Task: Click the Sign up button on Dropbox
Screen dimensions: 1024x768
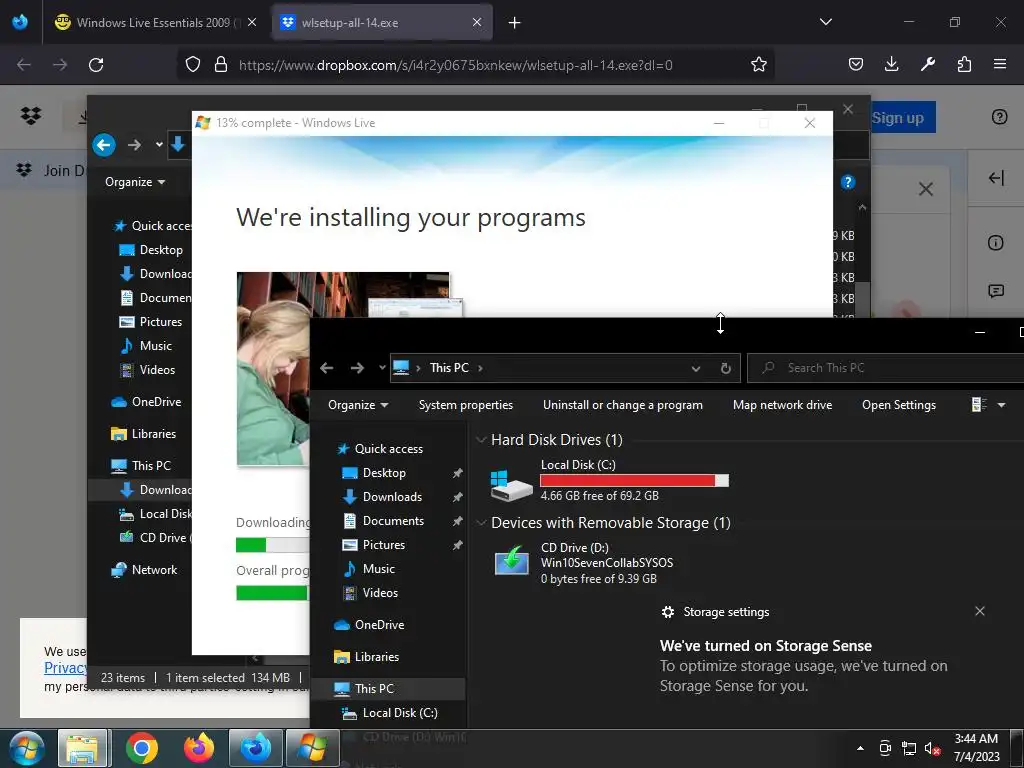Action: point(903,118)
